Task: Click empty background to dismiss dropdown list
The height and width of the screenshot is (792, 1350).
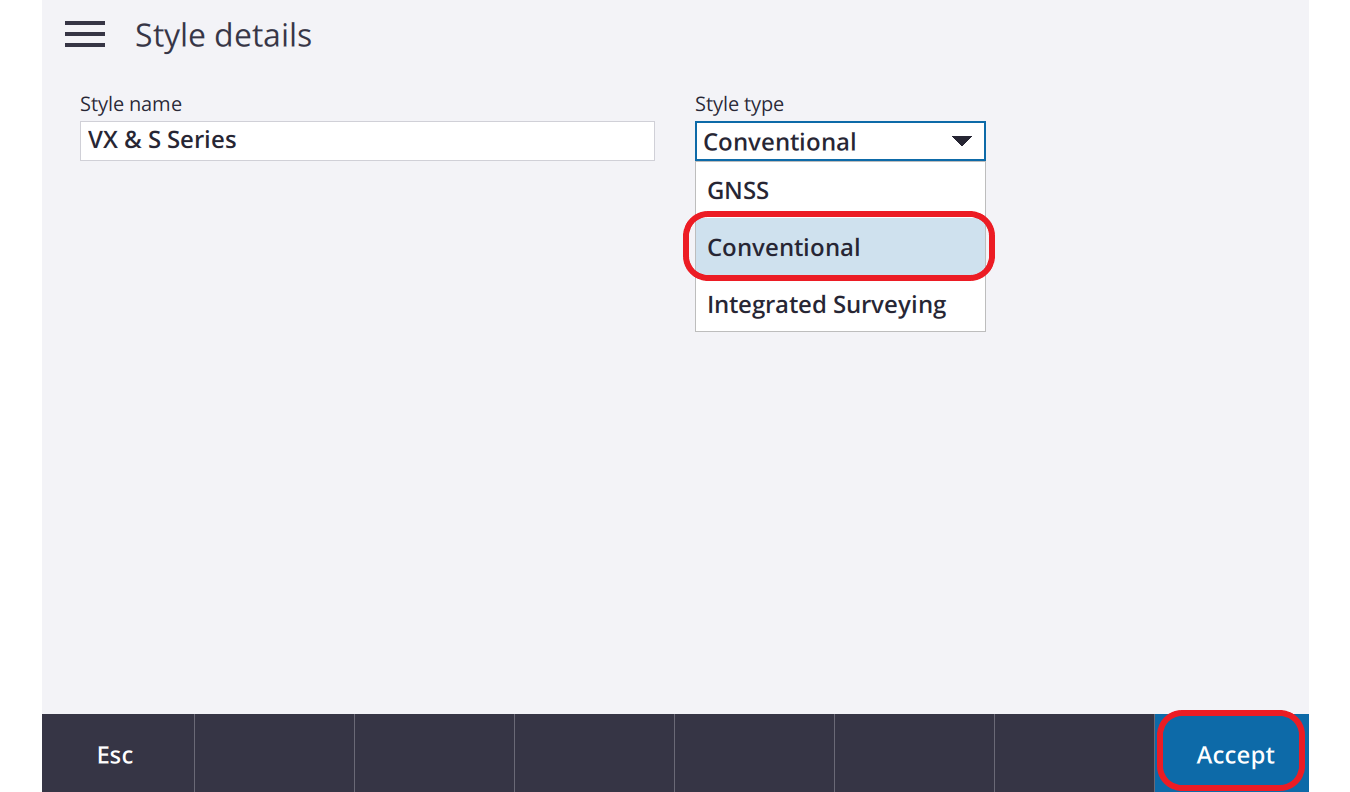Action: 400,450
